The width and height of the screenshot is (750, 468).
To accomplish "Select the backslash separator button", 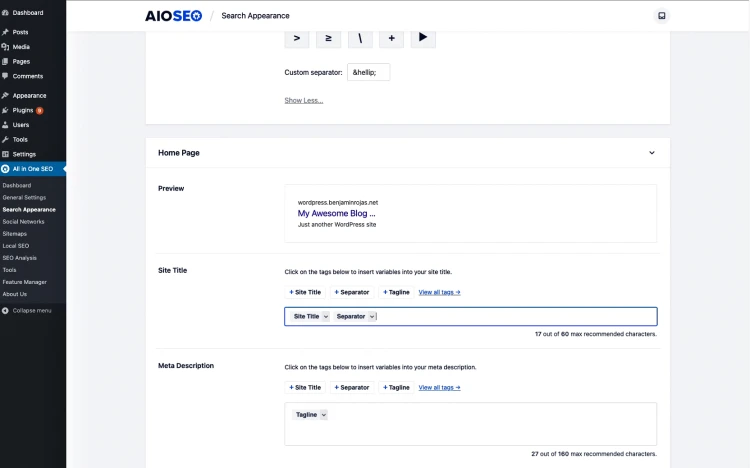I will (x=360, y=38).
